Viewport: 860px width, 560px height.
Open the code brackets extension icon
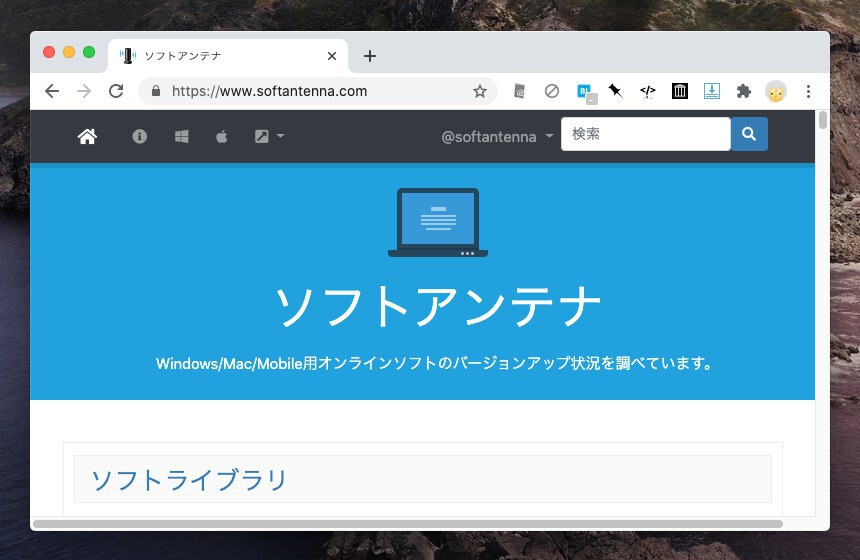648,91
